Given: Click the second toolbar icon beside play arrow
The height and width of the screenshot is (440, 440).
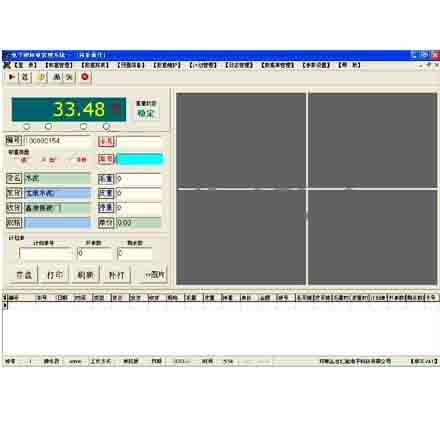Looking at the screenshot, I should [25, 77].
